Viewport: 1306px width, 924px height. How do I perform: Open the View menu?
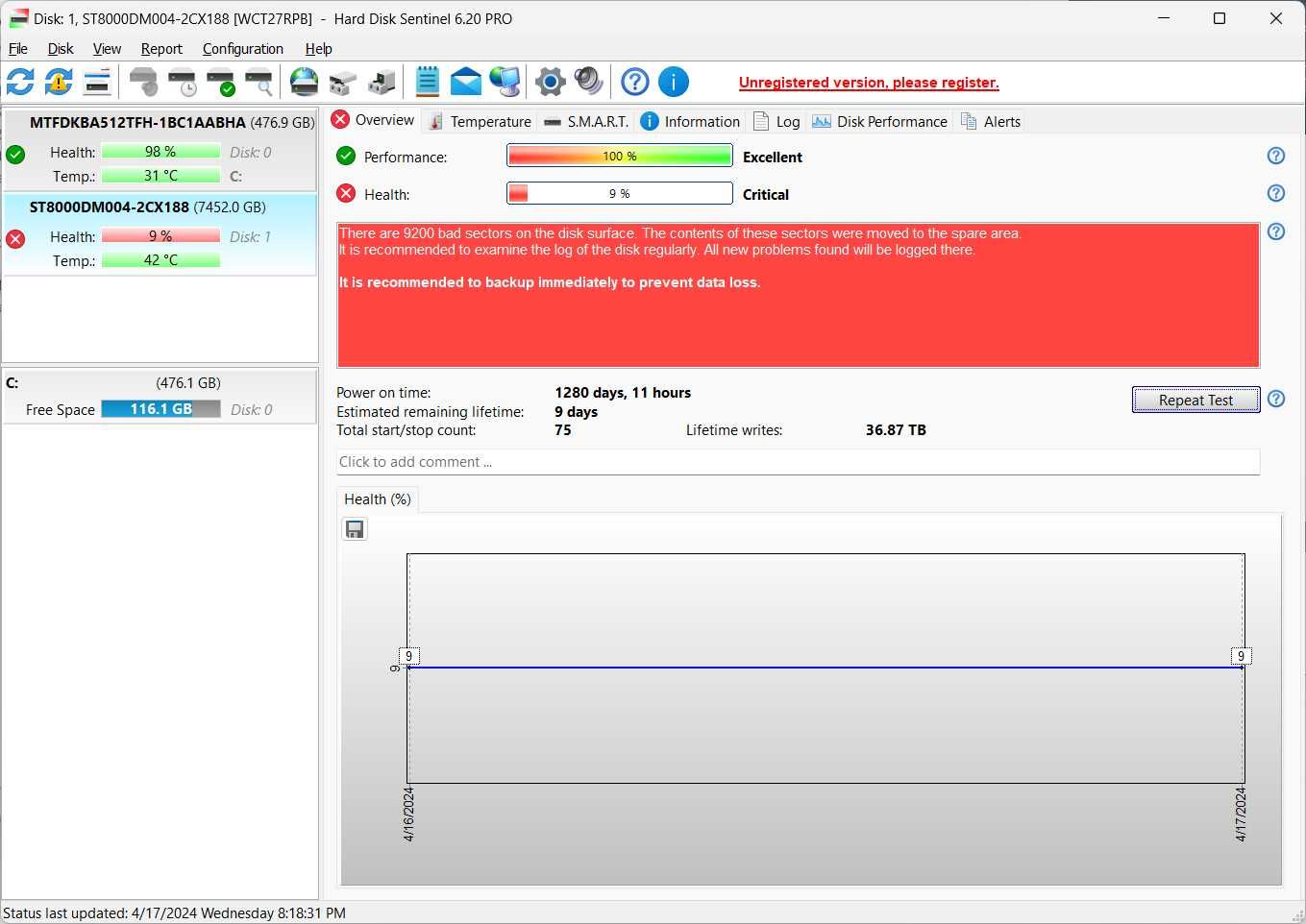point(107,49)
